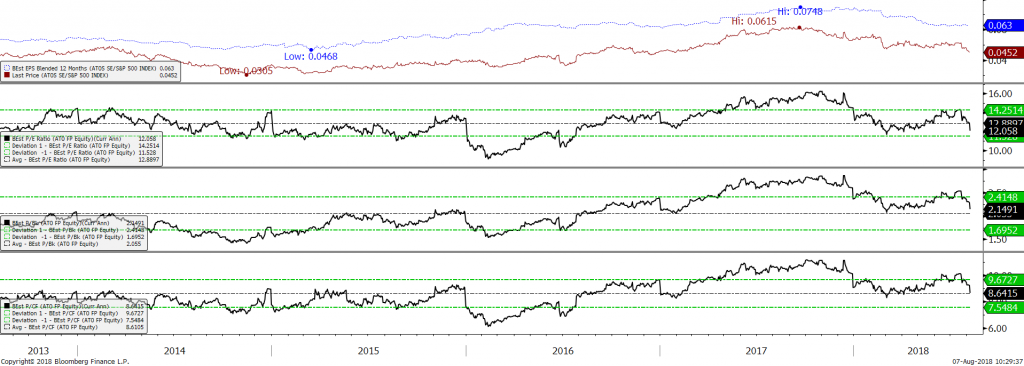Click the green 7.5484 value tag
This screenshot has width=1024, height=366.
tap(1003, 308)
